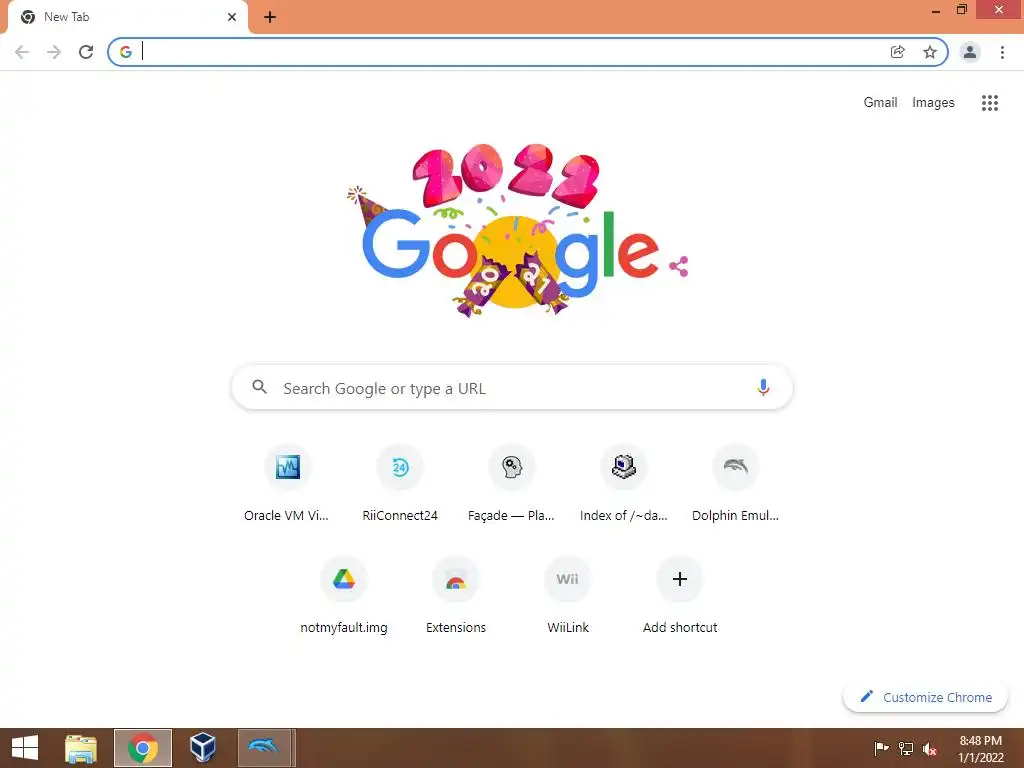Switch to Dolphin emulator in taskbar
Image resolution: width=1024 pixels, height=768 pixels.
point(264,748)
